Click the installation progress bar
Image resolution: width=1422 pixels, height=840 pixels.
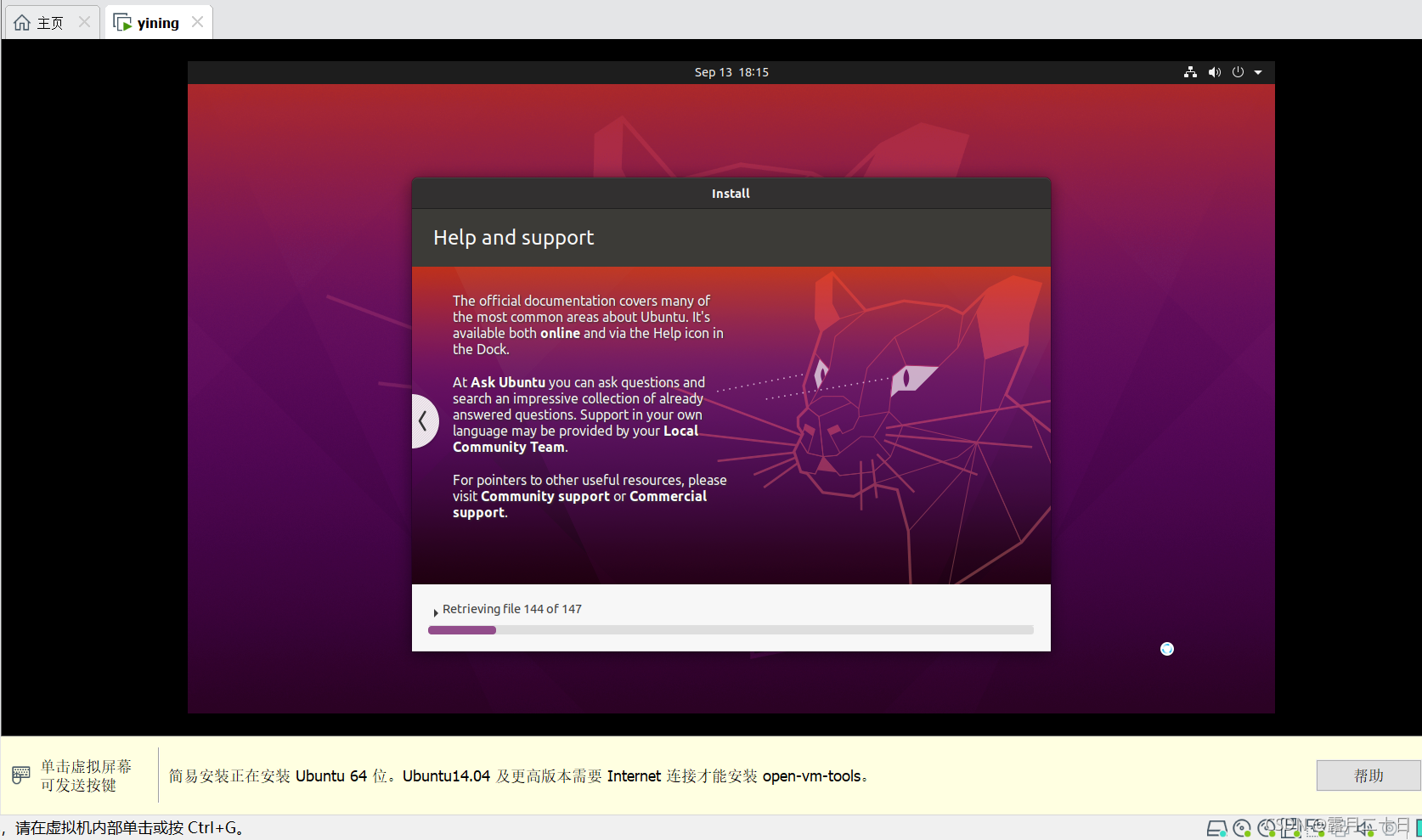tap(731, 630)
